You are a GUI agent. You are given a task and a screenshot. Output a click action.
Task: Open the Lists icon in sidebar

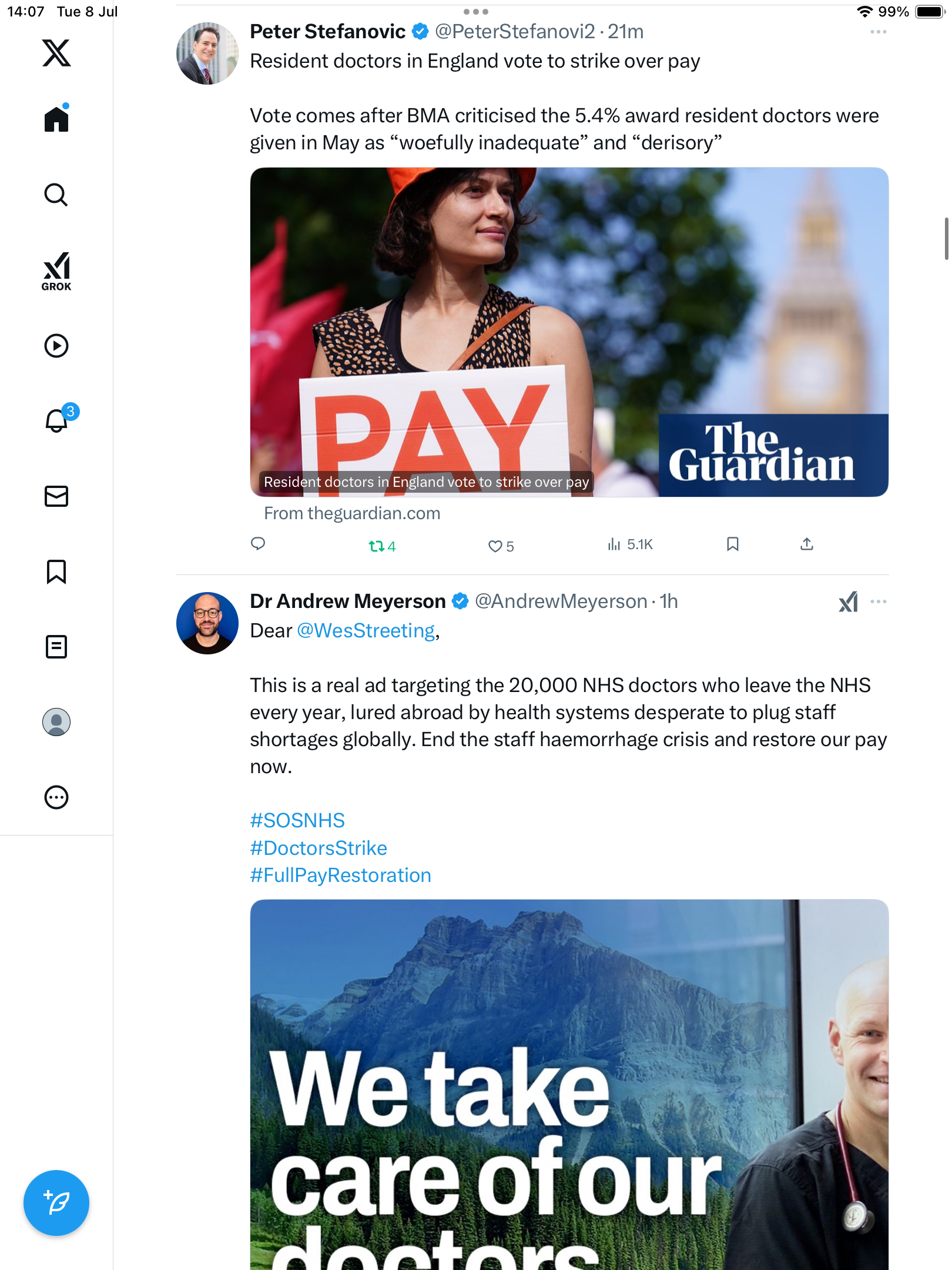pos(56,647)
